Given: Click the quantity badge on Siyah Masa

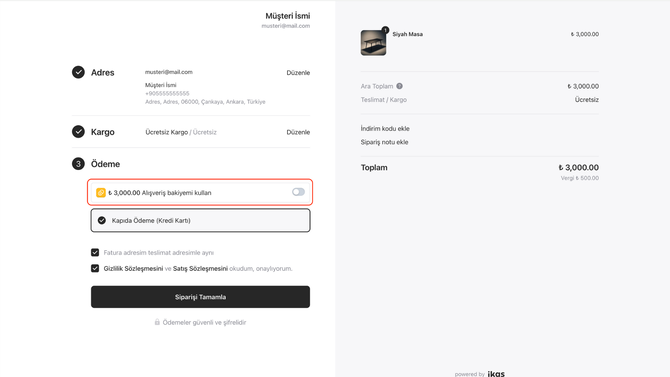Looking at the screenshot, I should tap(385, 30).
